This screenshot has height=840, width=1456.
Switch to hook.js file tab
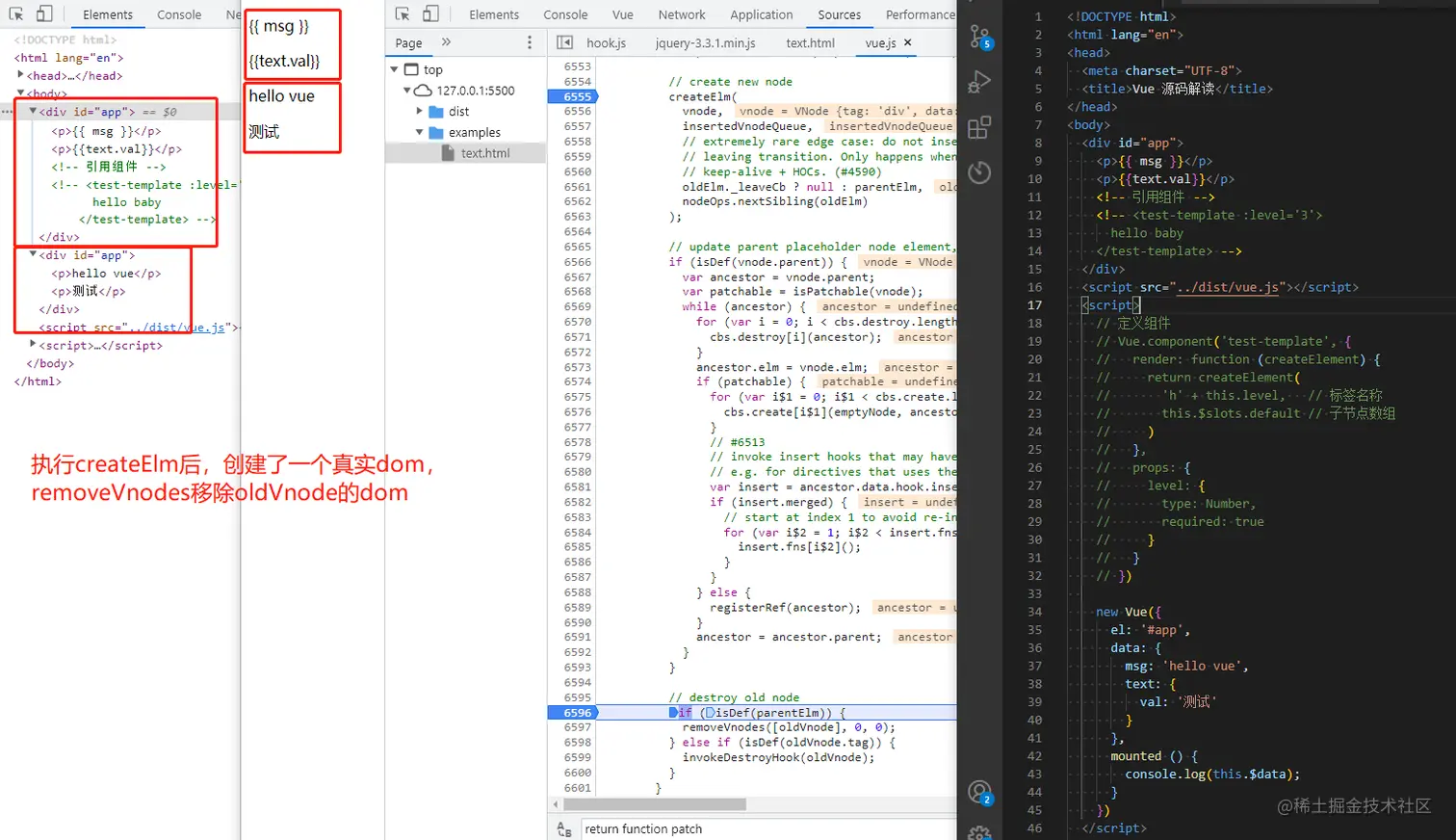coord(606,42)
